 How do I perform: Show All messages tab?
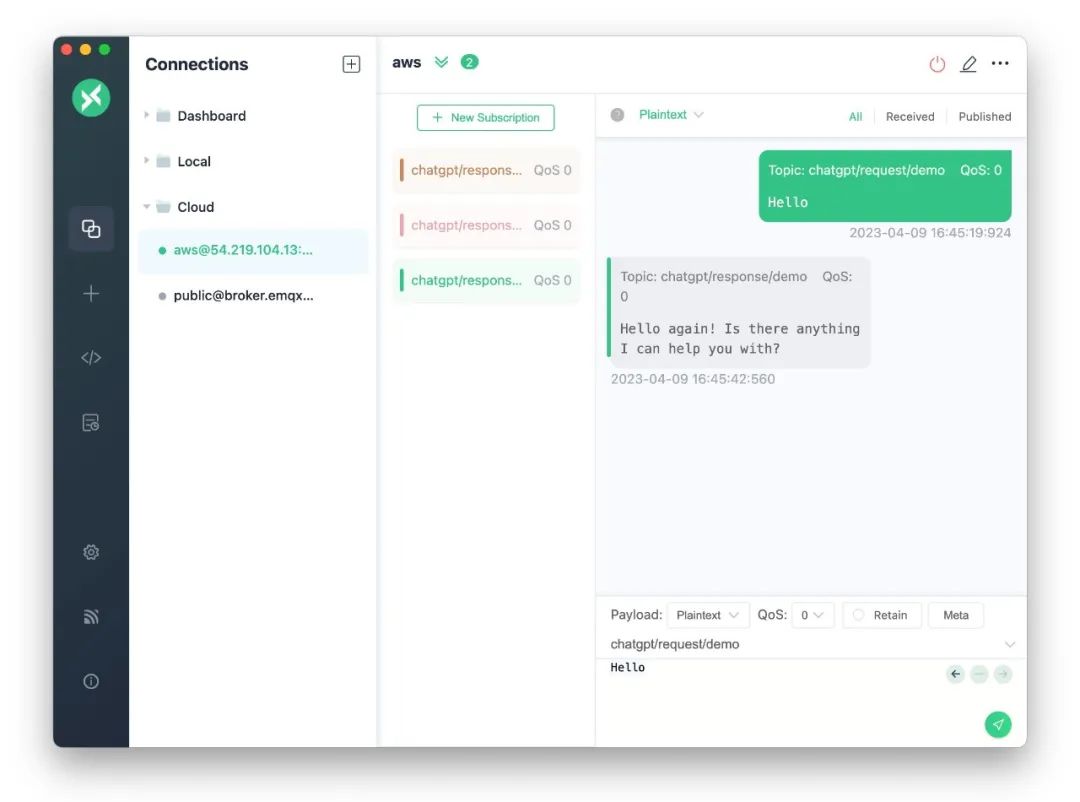[855, 116]
